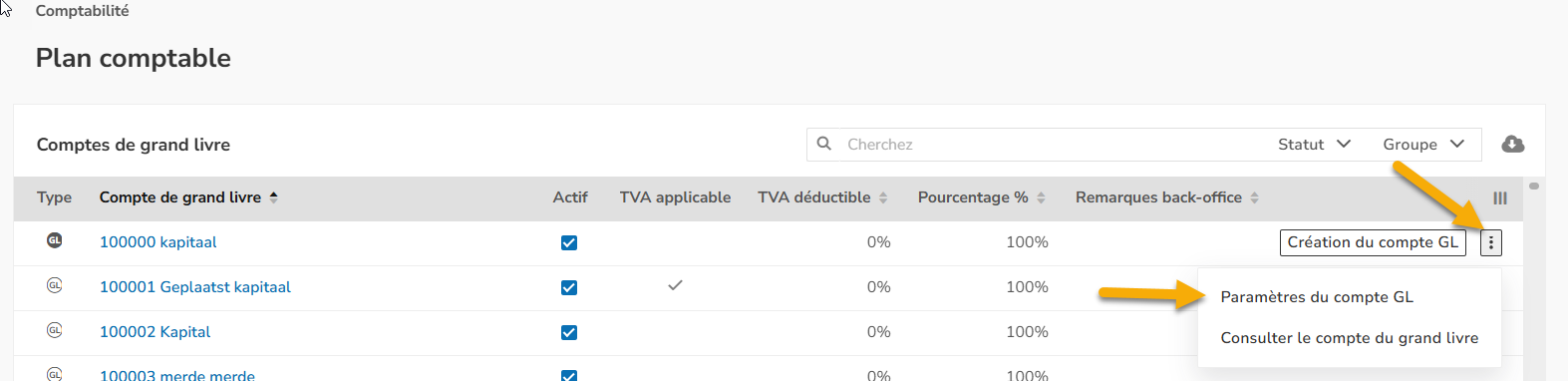Open the 100000 kapitaal account link

click(x=157, y=242)
